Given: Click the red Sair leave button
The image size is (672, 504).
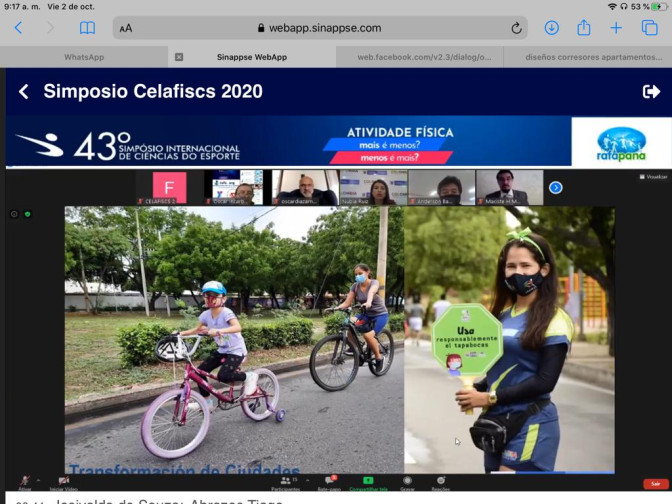Looking at the screenshot, I should pyautogui.click(x=654, y=483).
